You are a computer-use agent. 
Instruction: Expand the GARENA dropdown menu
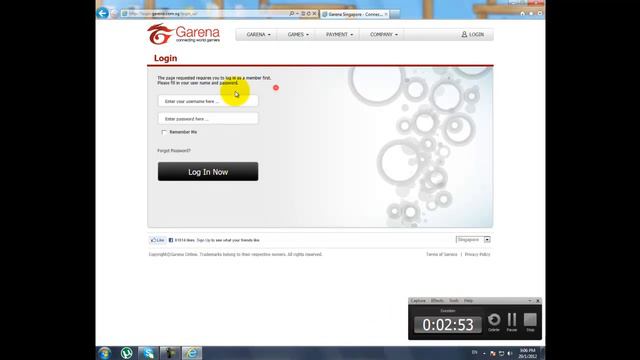coord(258,34)
